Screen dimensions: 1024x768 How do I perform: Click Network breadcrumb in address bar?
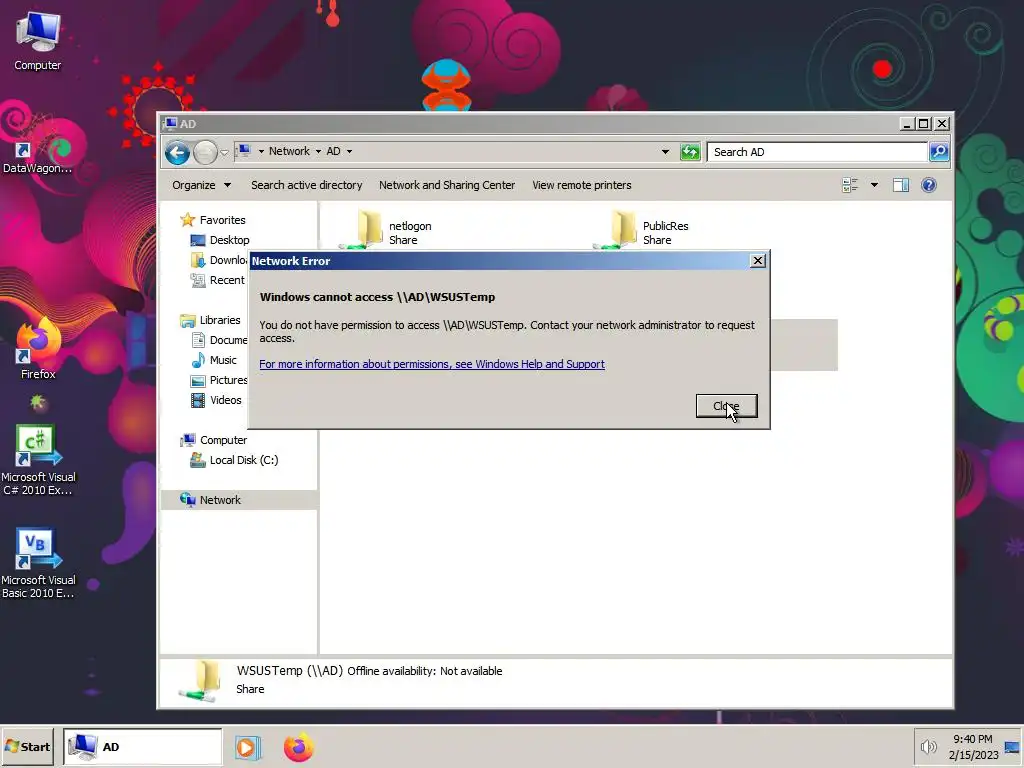pos(289,152)
